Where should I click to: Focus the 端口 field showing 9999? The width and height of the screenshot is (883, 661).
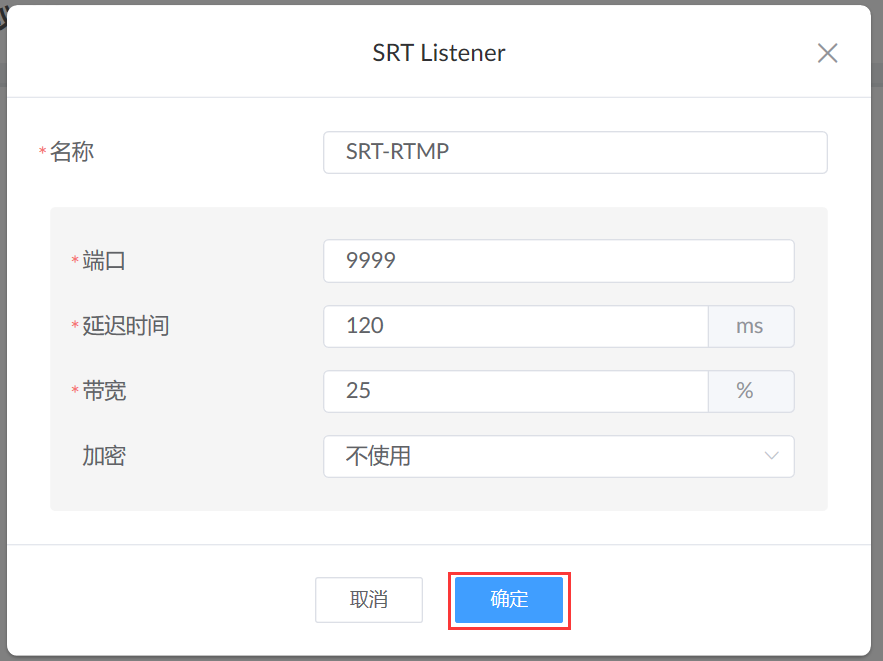[559, 261]
